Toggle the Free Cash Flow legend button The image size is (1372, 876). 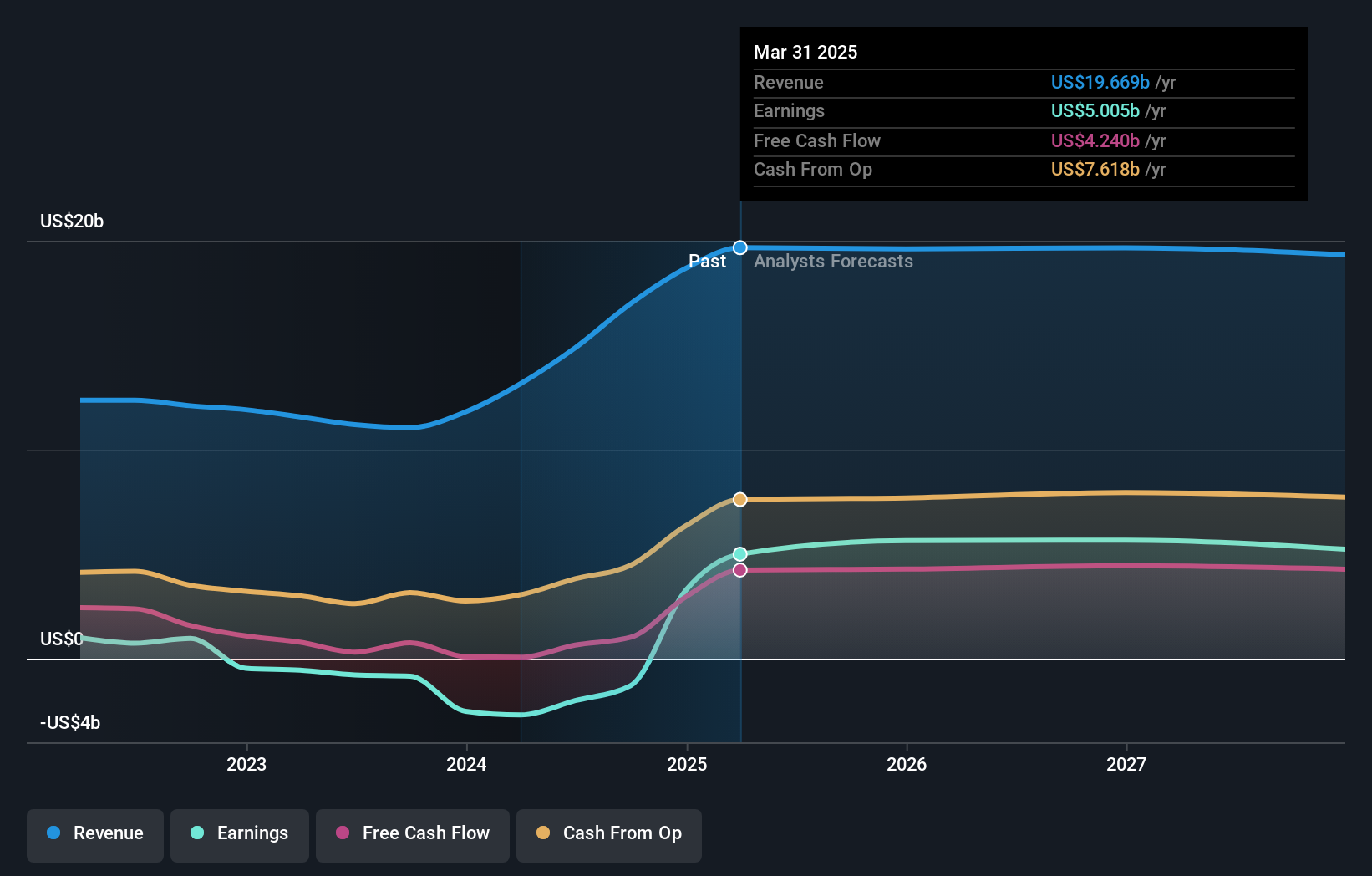click(413, 835)
